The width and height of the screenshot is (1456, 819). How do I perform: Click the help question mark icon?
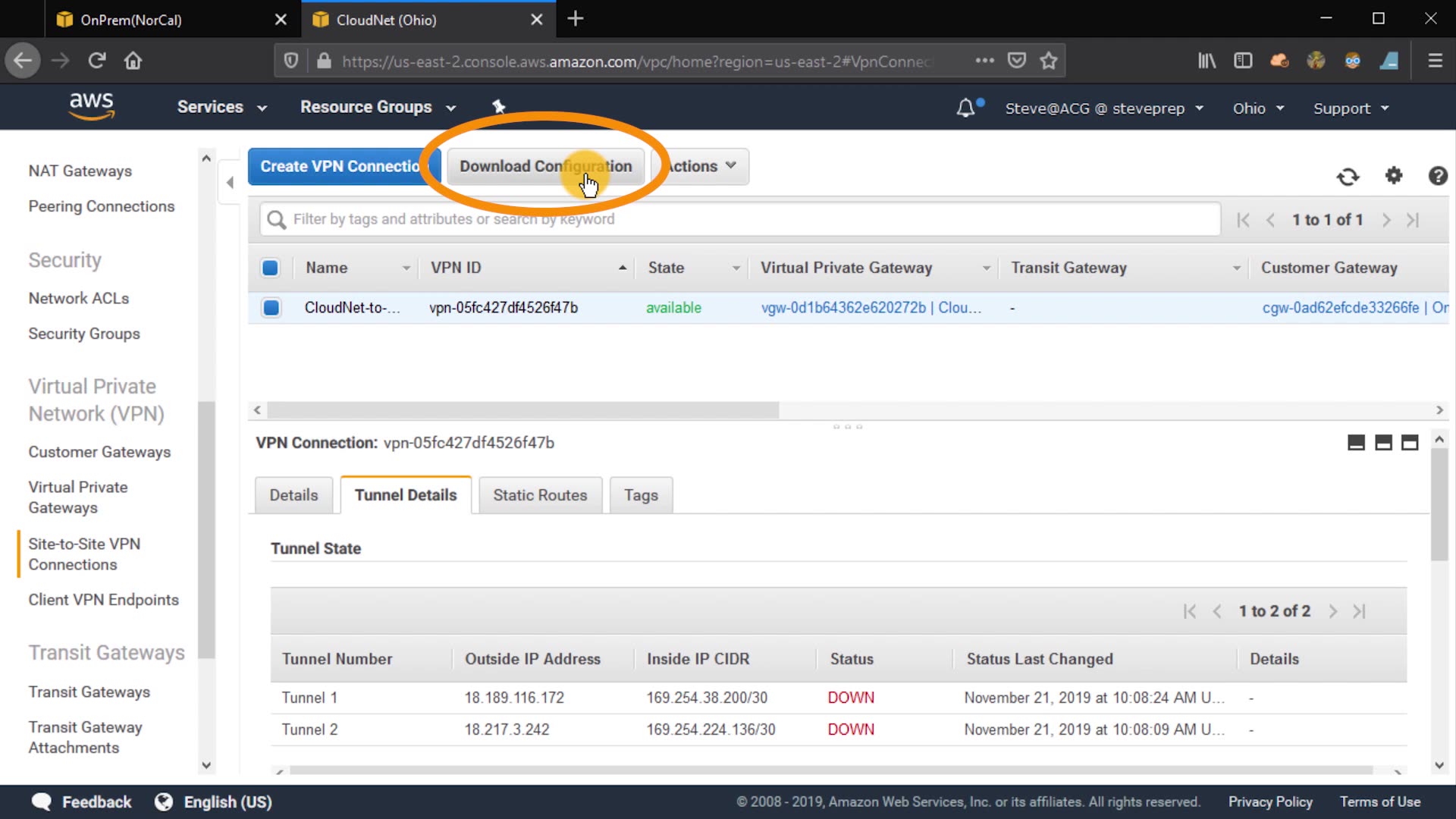click(x=1437, y=176)
